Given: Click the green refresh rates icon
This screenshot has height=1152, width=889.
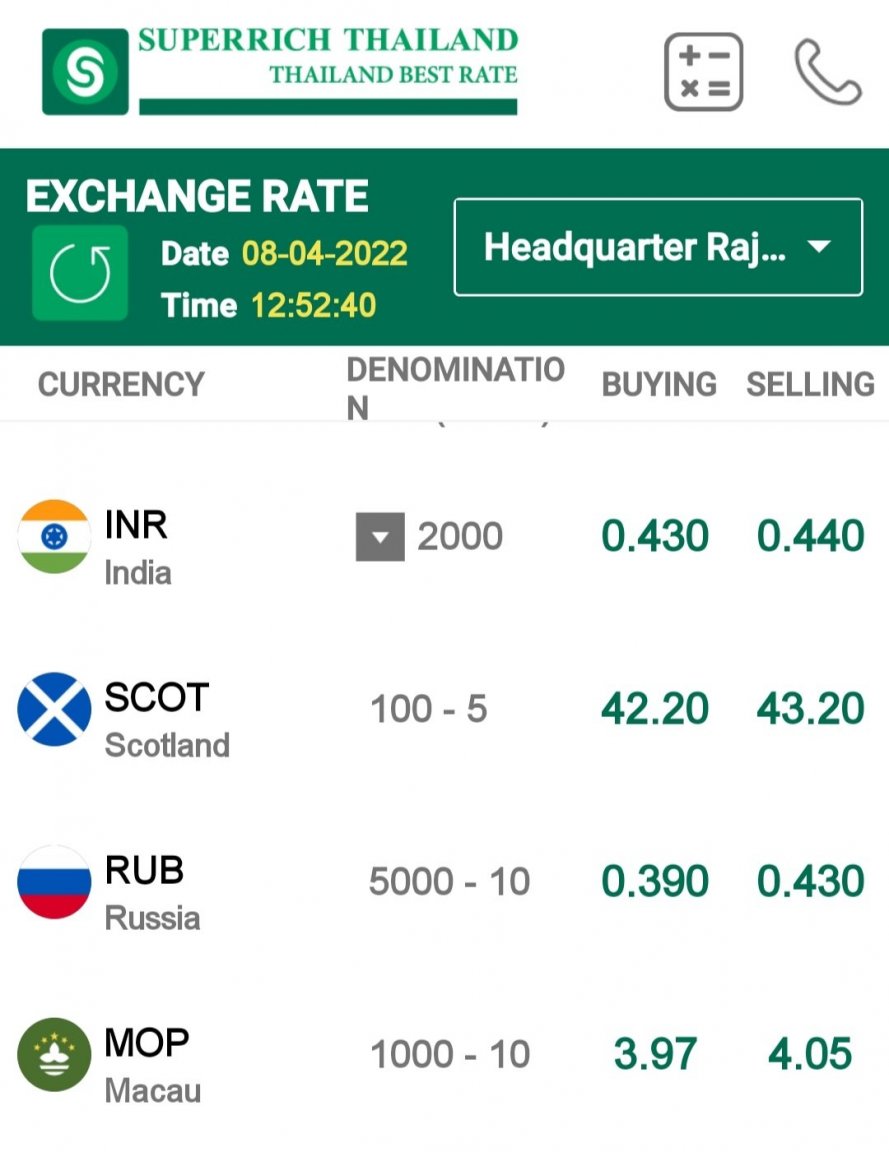Looking at the screenshot, I should coord(80,272).
